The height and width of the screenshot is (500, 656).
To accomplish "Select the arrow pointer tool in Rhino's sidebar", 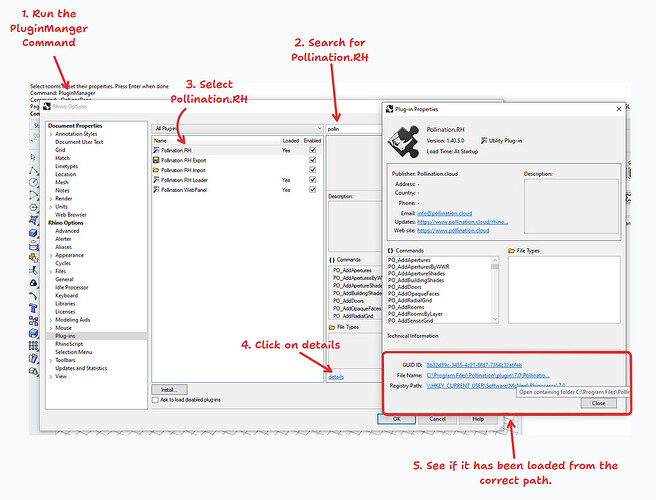I will click(33, 157).
